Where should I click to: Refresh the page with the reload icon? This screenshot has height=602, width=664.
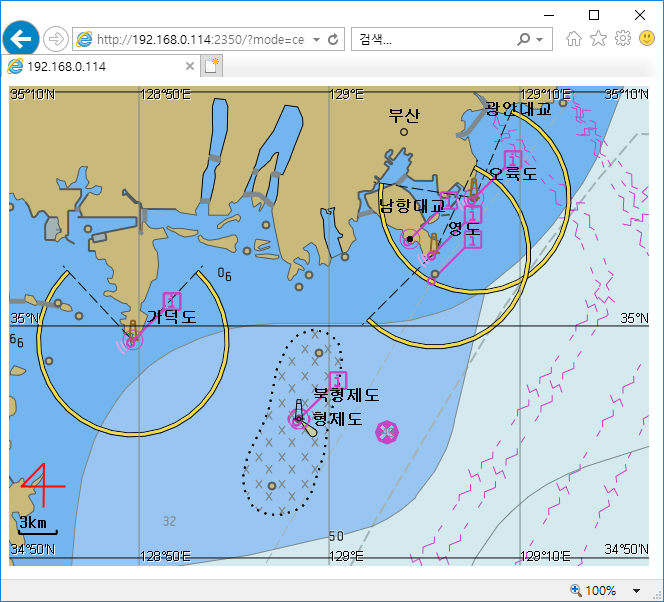(333, 40)
